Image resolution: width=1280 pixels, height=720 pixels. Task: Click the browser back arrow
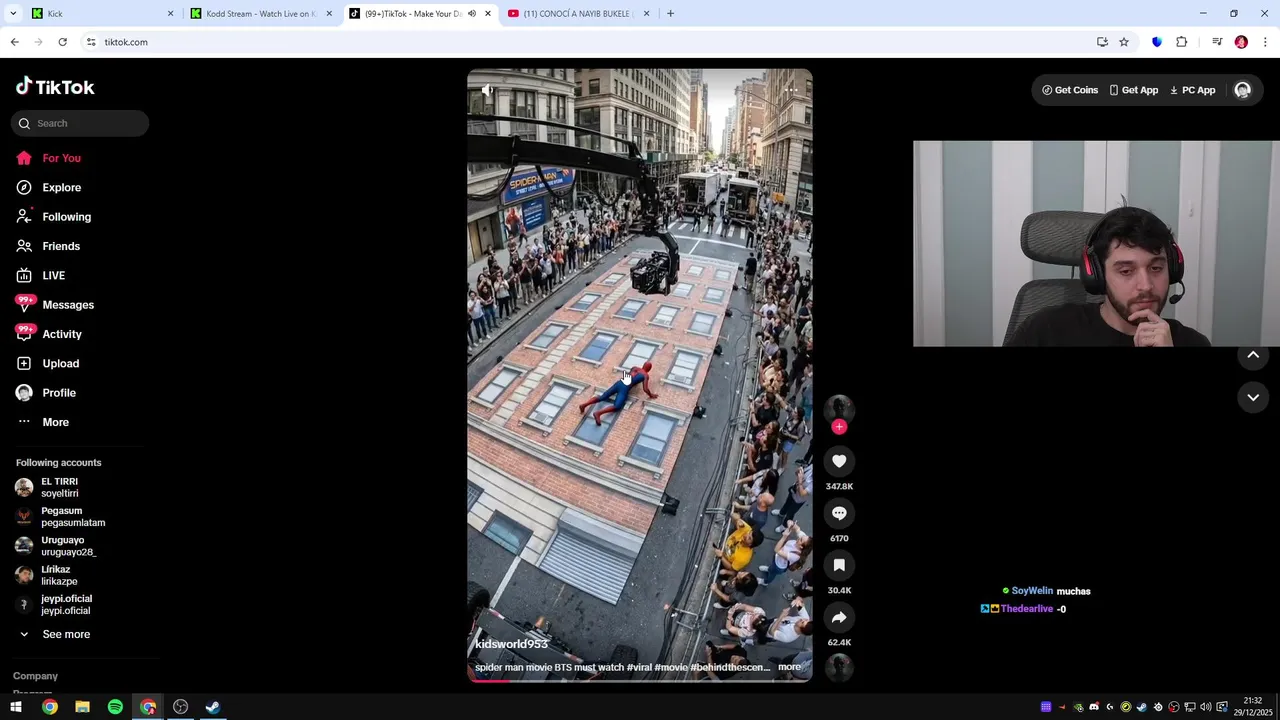point(14,42)
